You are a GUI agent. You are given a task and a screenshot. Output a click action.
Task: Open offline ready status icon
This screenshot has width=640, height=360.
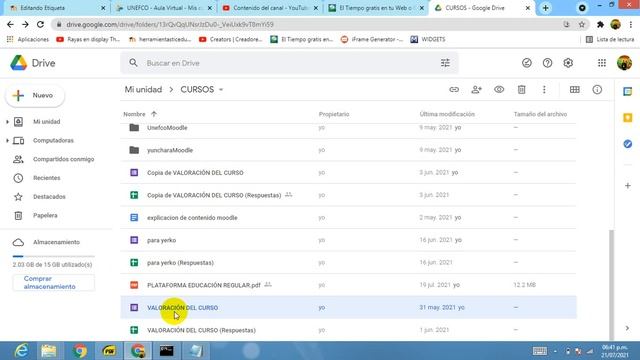tap(527, 63)
